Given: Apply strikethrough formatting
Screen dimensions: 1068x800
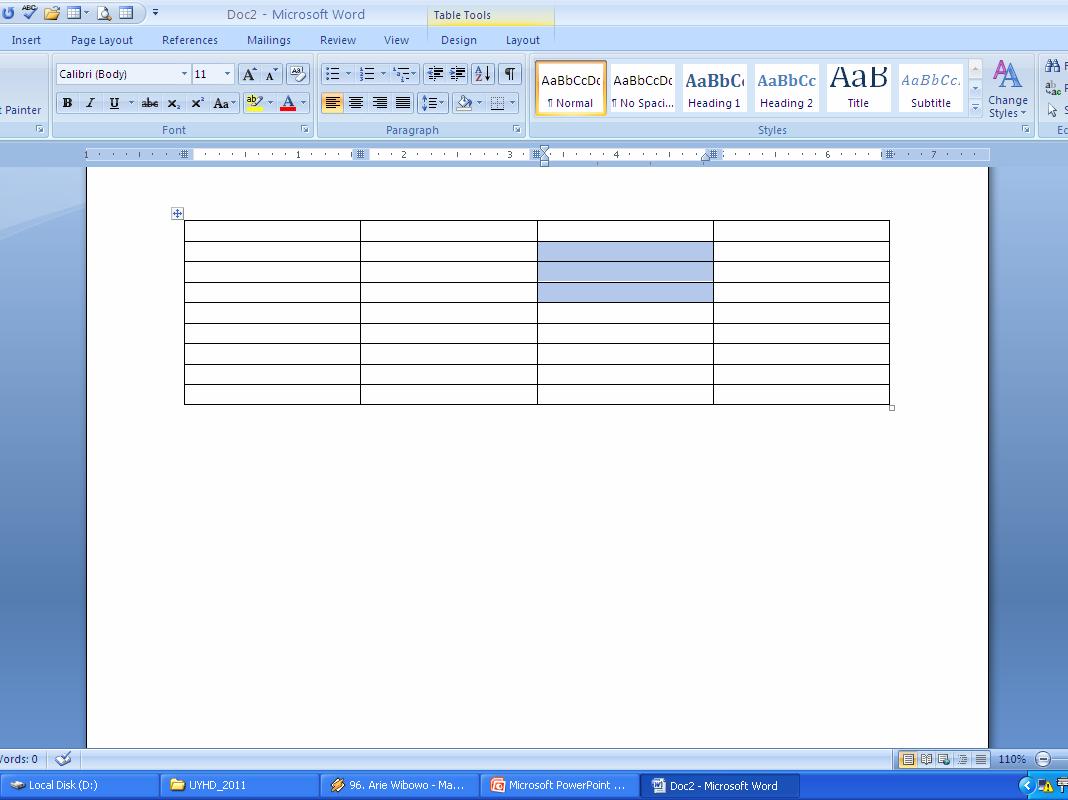Looking at the screenshot, I should (x=149, y=103).
